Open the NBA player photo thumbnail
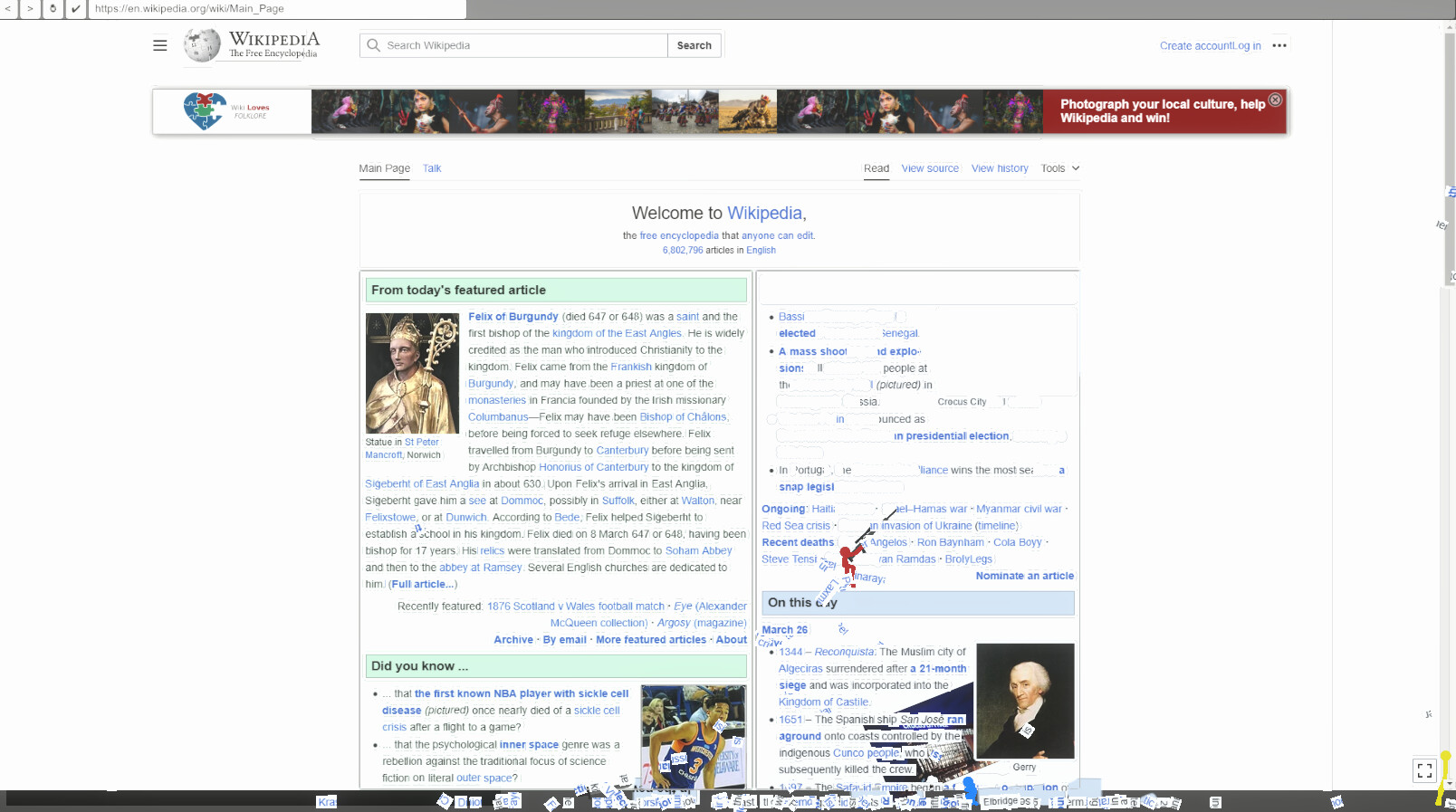This screenshot has height=812, width=1456. coord(694,735)
